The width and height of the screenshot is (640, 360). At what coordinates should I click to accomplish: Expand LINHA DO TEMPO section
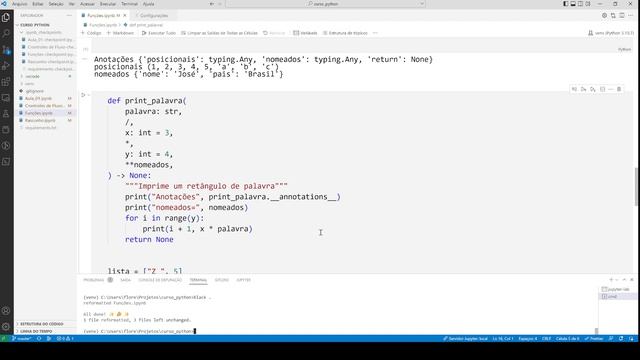[x=36, y=331]
